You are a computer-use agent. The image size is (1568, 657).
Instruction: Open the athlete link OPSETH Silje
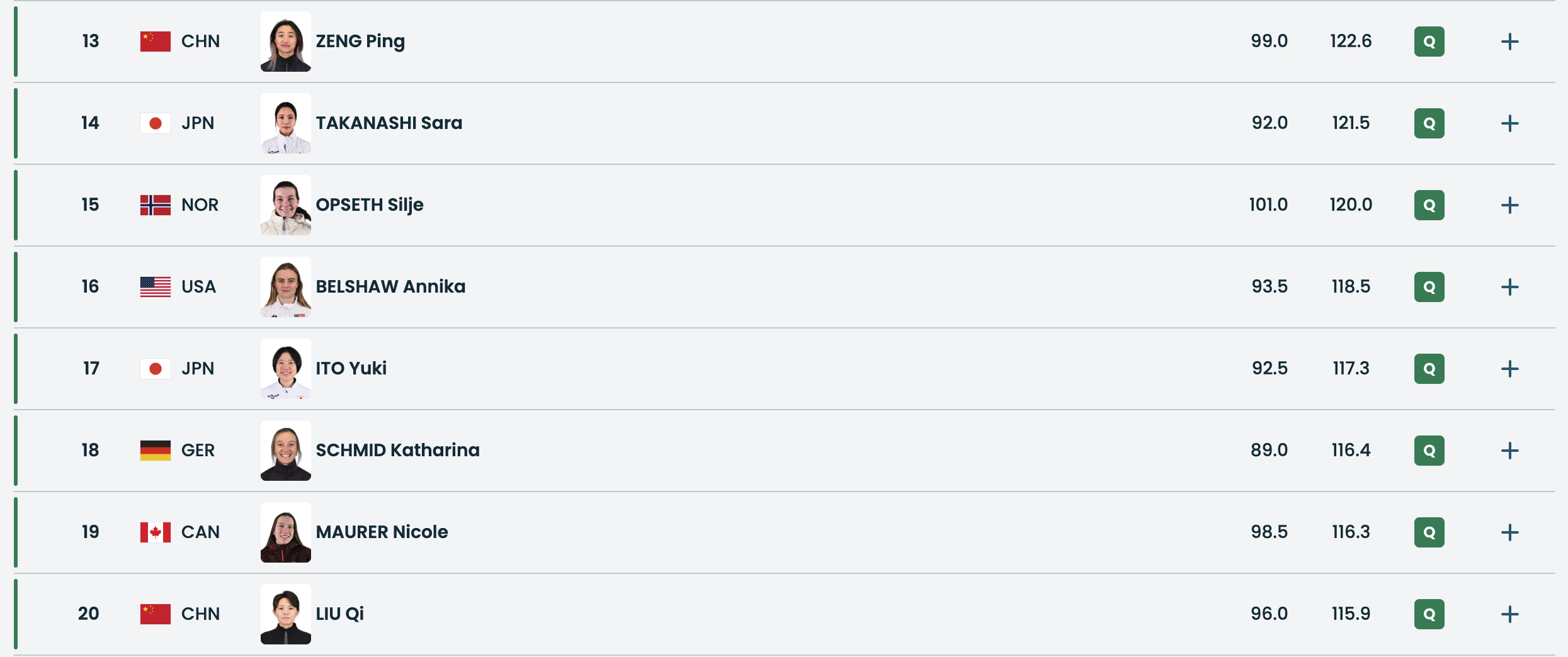[370, 205]
